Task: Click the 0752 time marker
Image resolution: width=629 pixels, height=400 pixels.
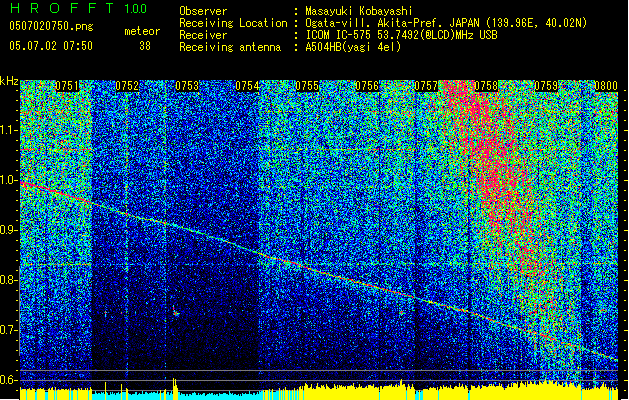Action: click(127, 86)
